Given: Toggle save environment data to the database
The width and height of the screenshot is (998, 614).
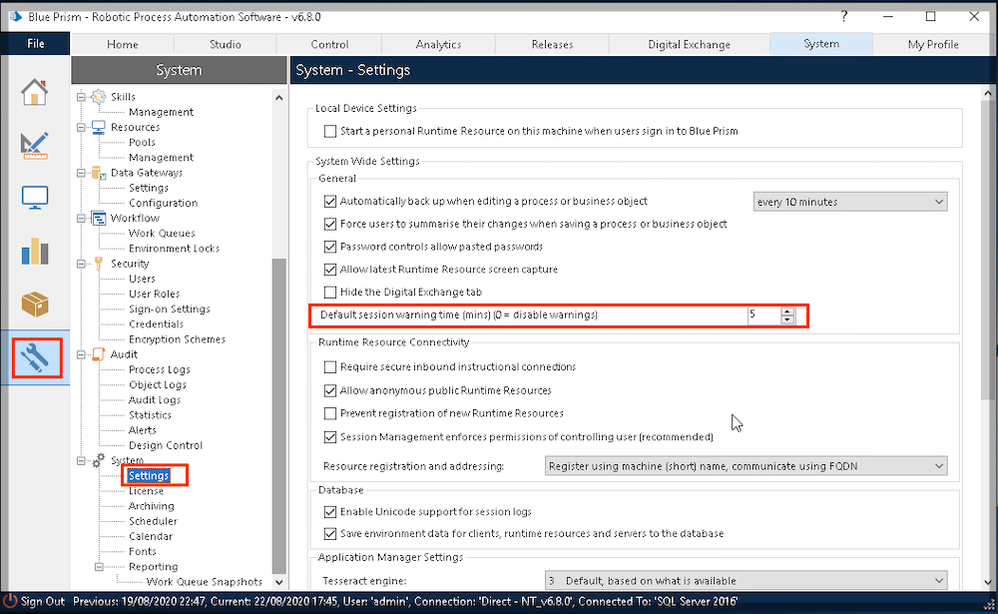Looking at the screenshot, I should 330,534.
